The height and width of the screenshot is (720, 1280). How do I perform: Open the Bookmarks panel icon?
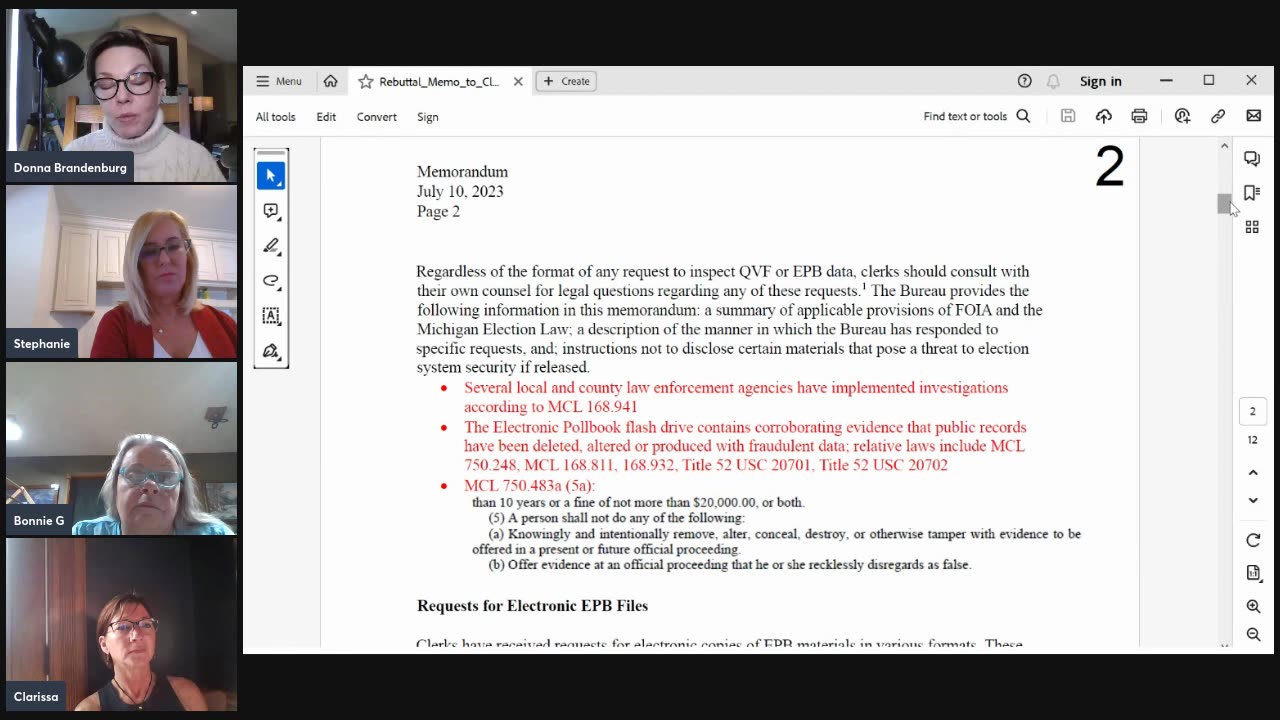(x=1252, y=193)
